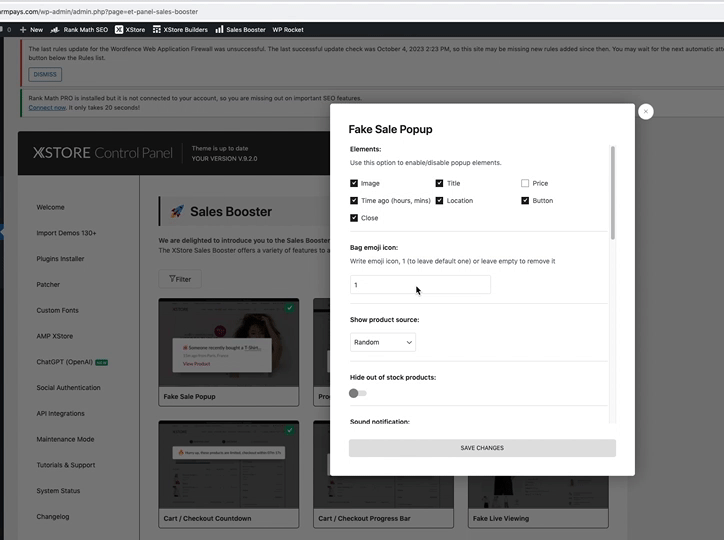Click the YOUR VERSION V.9.2.0 text
724x540 pixels.
coord(224,158)
